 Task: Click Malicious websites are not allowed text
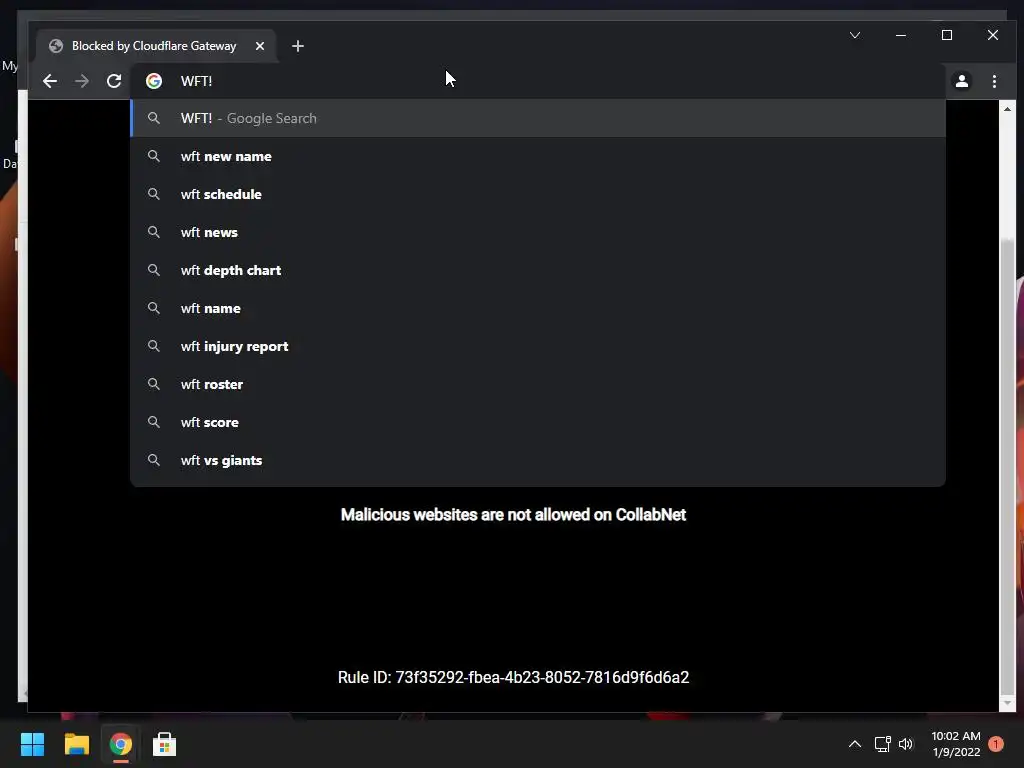click(x=513, y=515)
